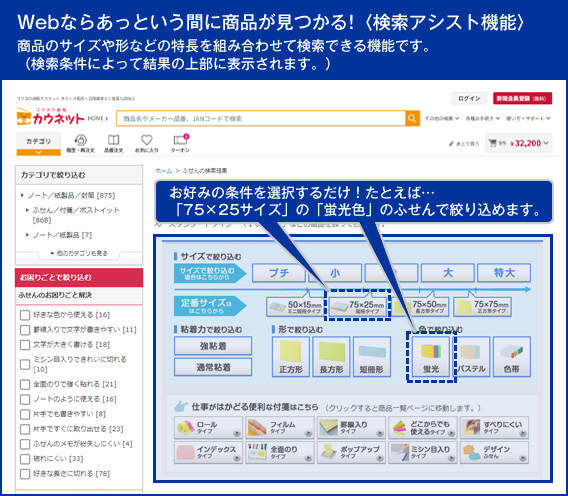Choose the ロールタイプ sticky note type

[208, 428]
